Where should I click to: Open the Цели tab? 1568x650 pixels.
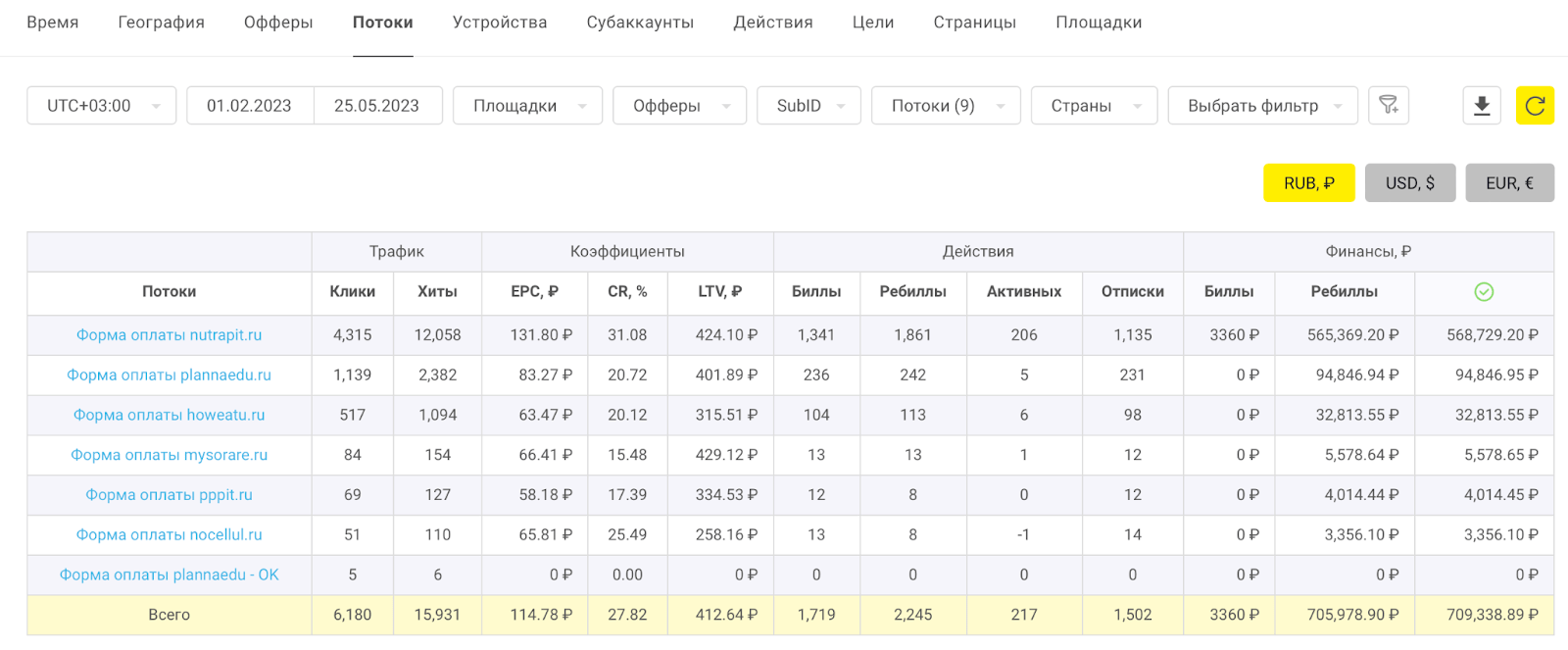tap(873, 23)
